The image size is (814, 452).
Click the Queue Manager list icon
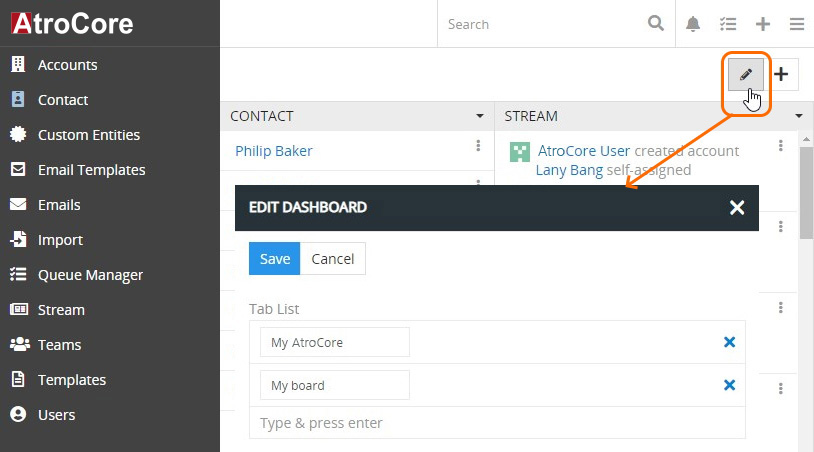(18, 274)
